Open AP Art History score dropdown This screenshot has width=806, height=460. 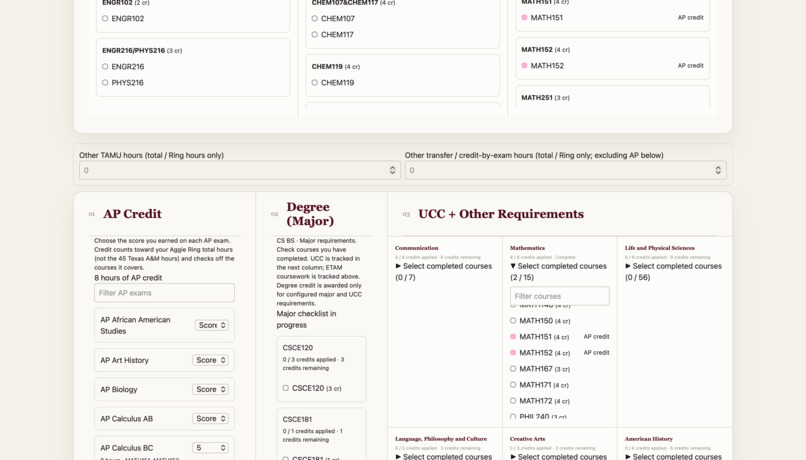tap(211, 360)
